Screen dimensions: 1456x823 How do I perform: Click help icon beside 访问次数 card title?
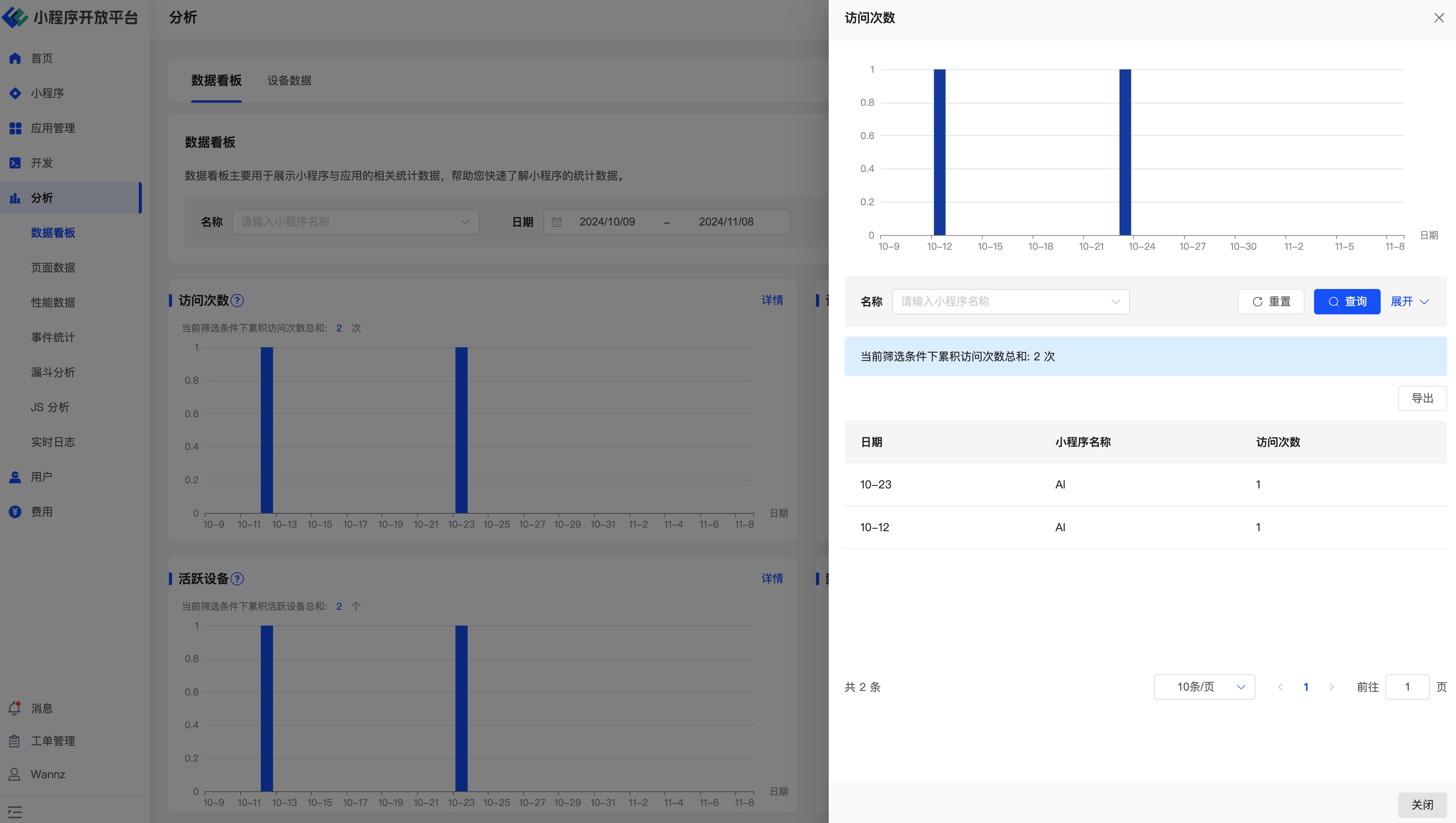(x=238, y=301)
